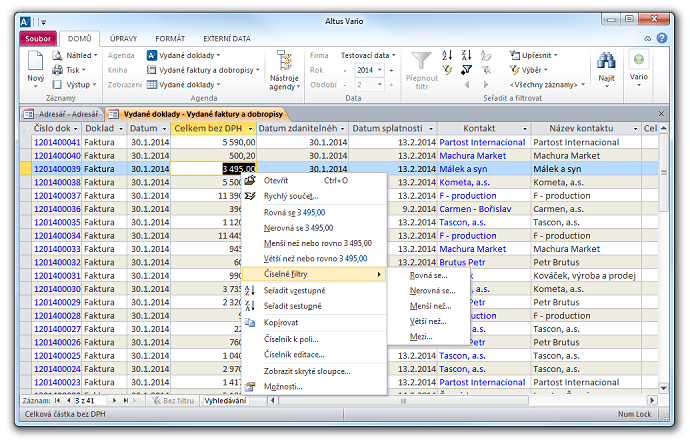Go to next record navigation arrow
Viewport: 690px width, 442px height.
coord(114,401)
